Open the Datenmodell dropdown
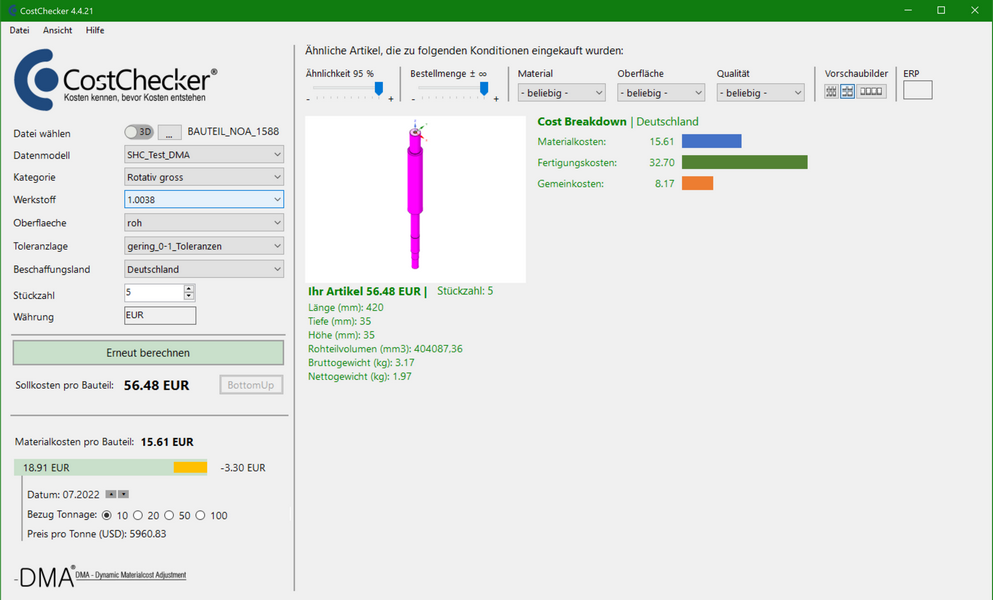 pos(204,155)
